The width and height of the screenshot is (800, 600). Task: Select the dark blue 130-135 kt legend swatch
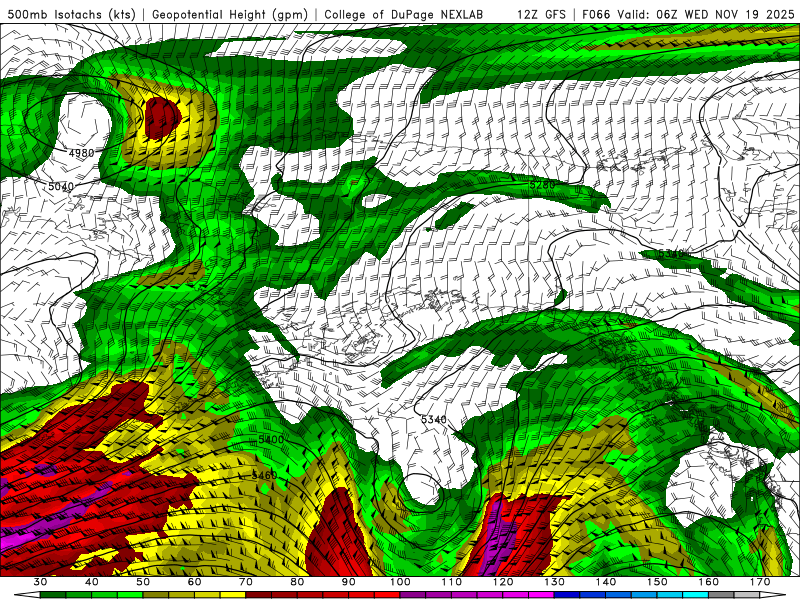pyautogui.click(x=567, y=595)
